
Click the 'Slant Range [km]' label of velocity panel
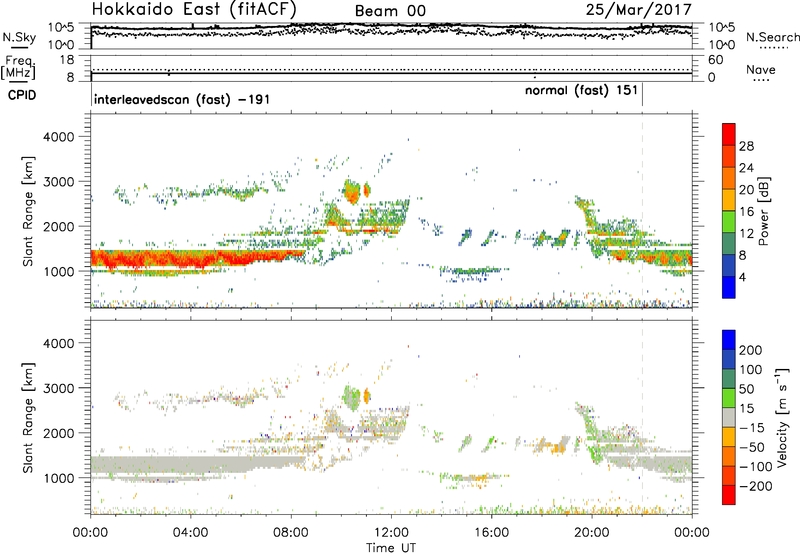[x=28, y=418]
